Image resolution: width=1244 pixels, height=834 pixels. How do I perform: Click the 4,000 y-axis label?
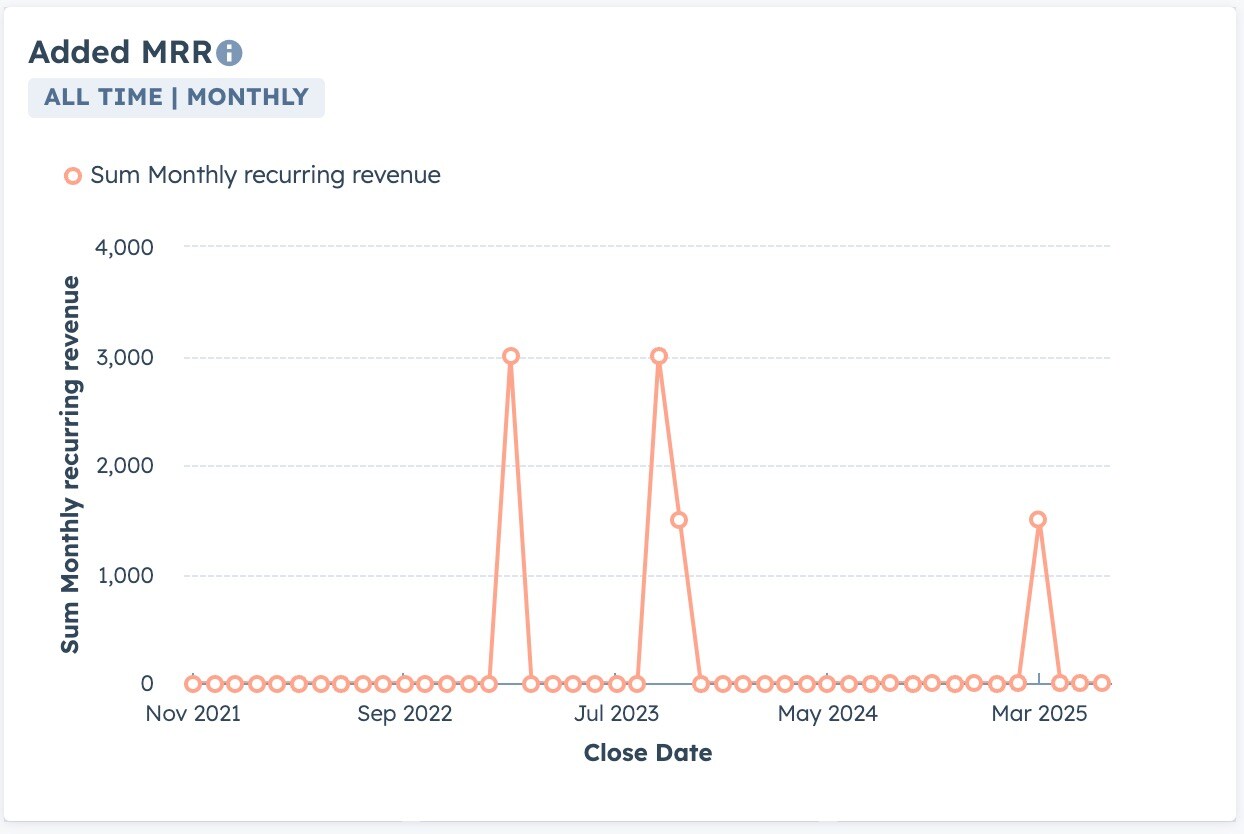pos(125,246)
